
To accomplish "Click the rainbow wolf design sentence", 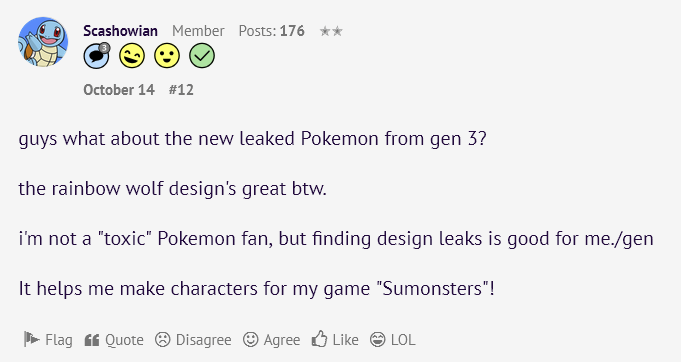I will pyautogui.click(x=172, y=189).
